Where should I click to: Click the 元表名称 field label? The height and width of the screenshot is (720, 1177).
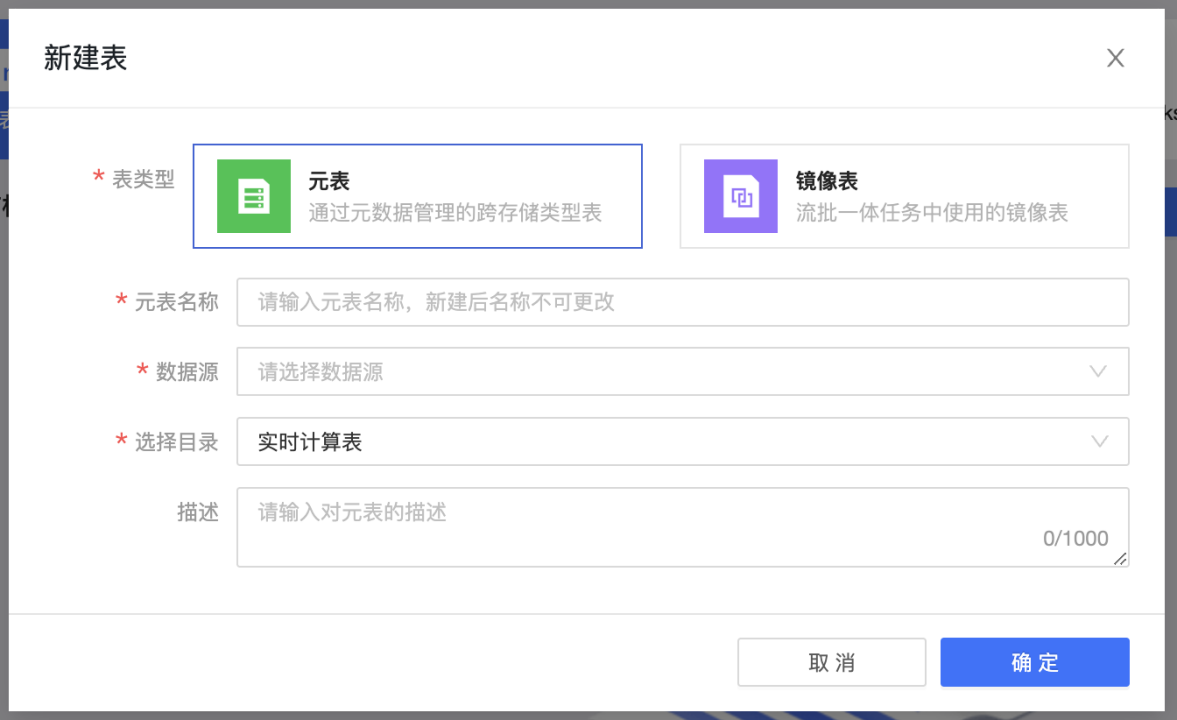click(176, 302)
